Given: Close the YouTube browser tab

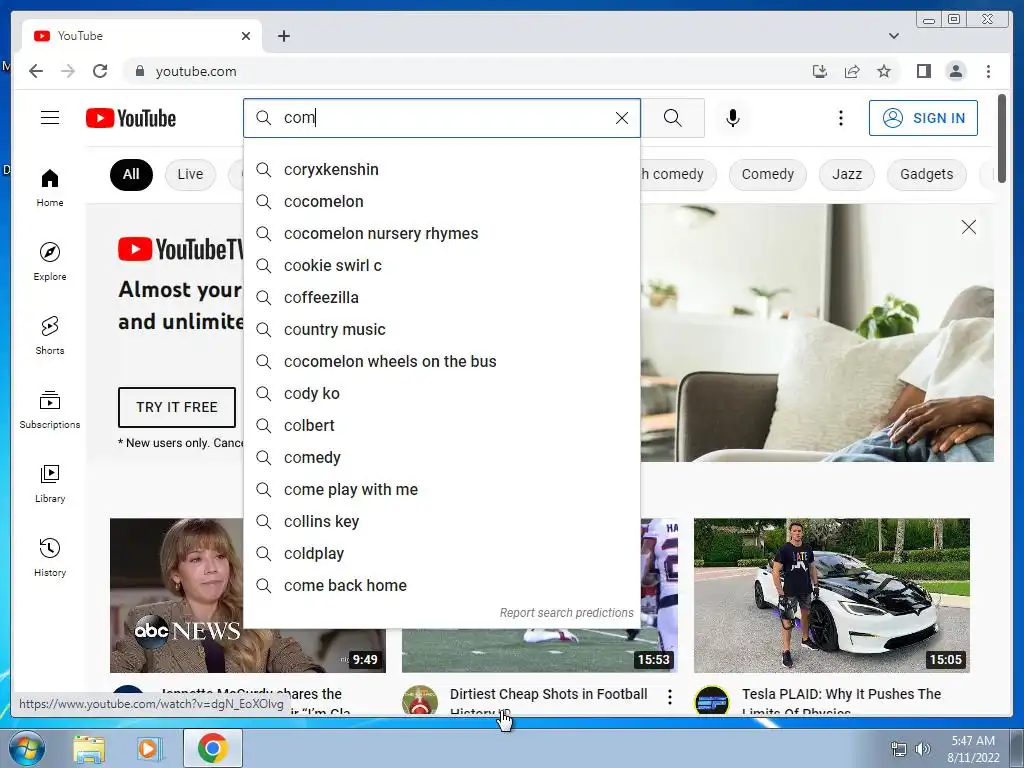Looking at the screenshot, I should click(246, 36).
